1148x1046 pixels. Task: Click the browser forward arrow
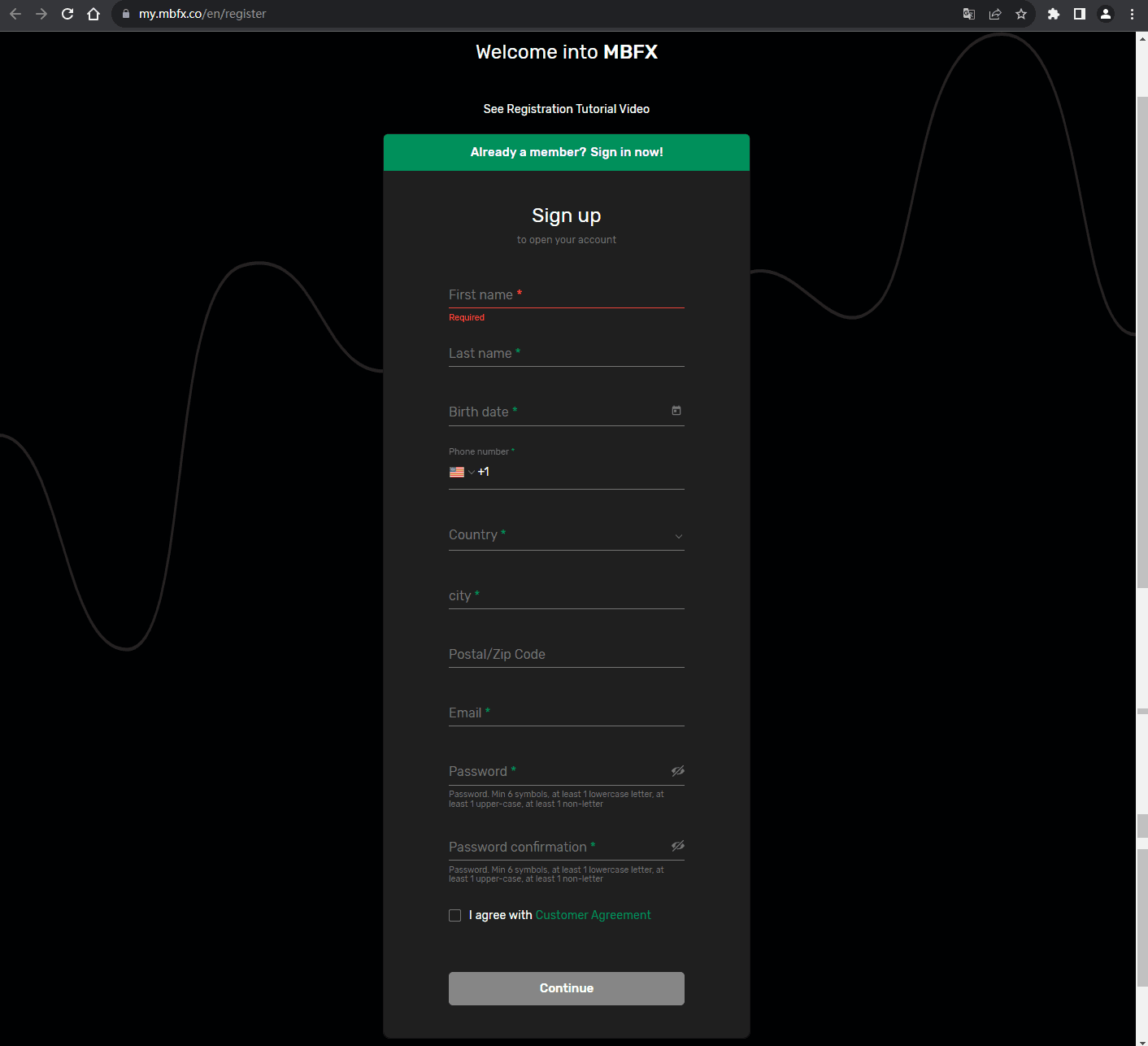pos(41,14)
